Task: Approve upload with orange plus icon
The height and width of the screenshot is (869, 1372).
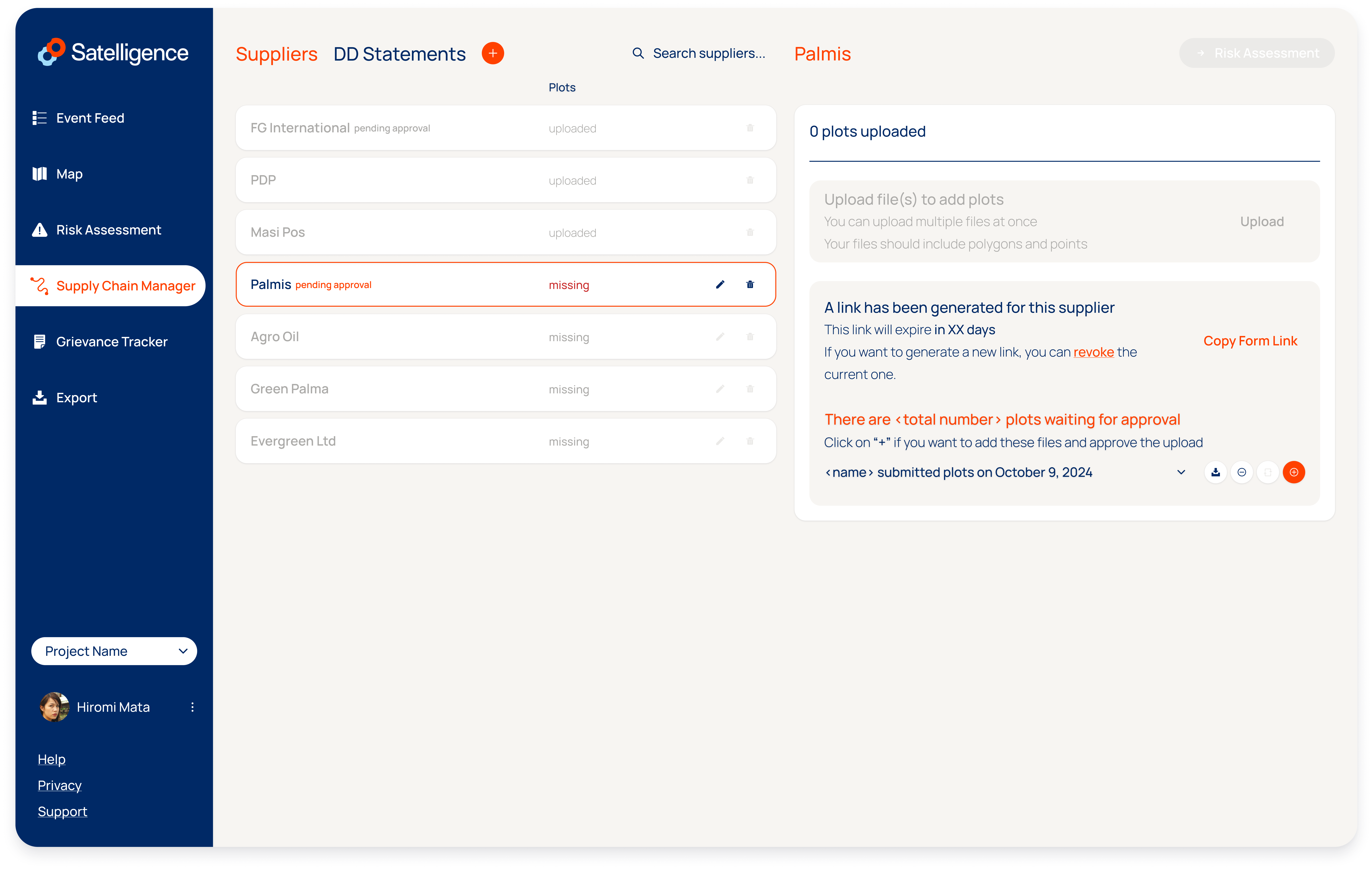Action: [x=1293, y=472]
